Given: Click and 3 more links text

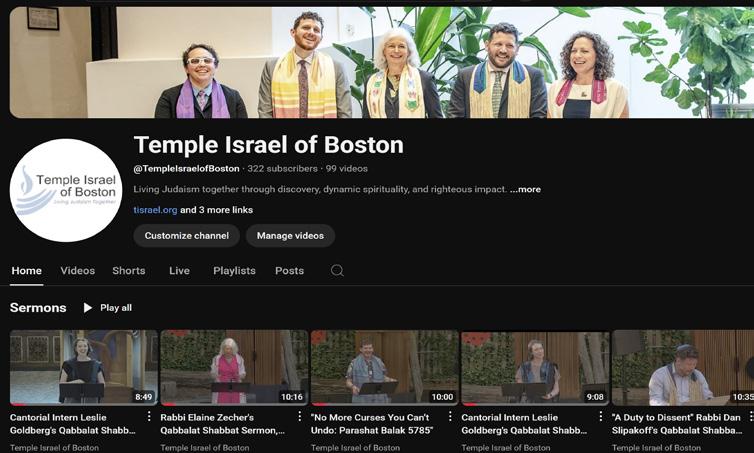Looking at the screenshot, I should pos(216,210).
